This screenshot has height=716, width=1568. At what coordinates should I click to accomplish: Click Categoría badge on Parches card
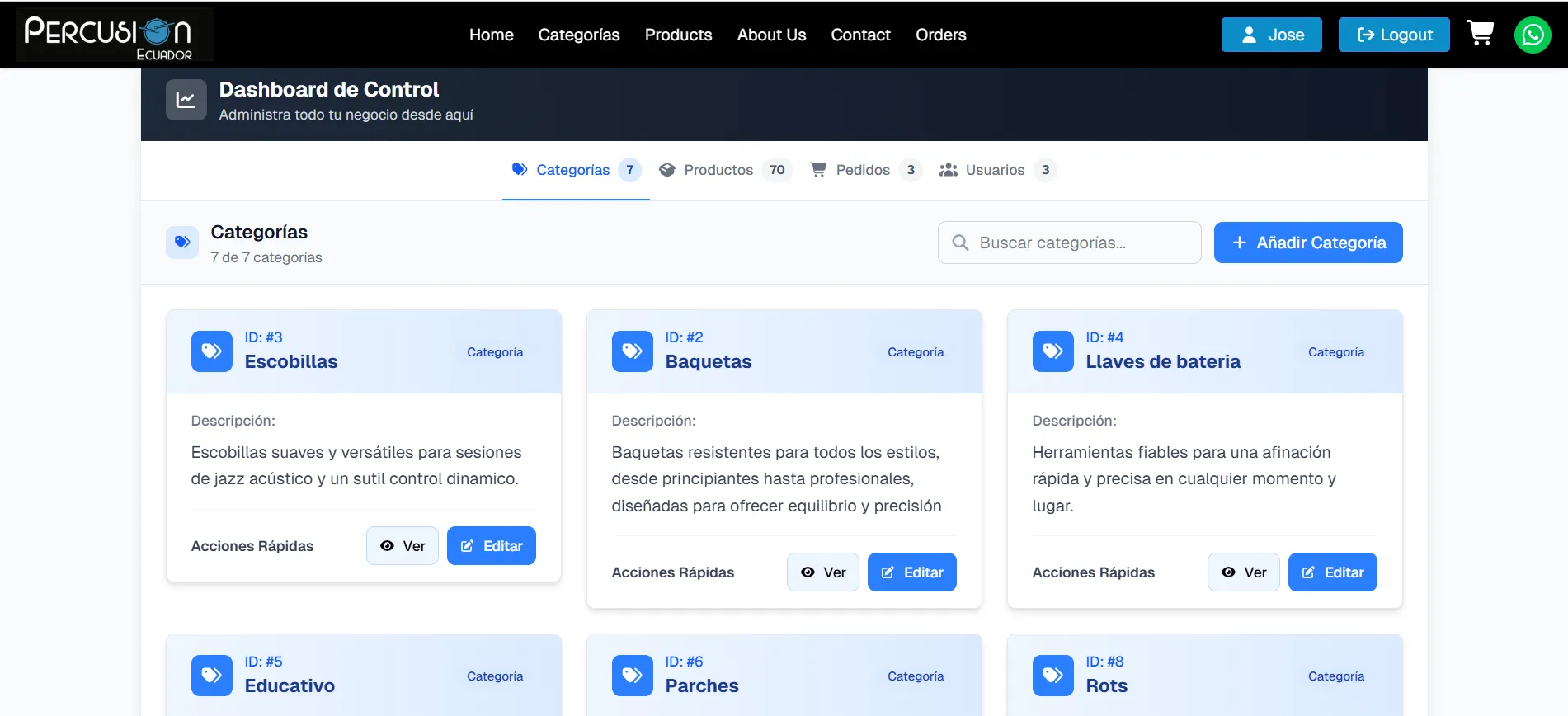916,676
